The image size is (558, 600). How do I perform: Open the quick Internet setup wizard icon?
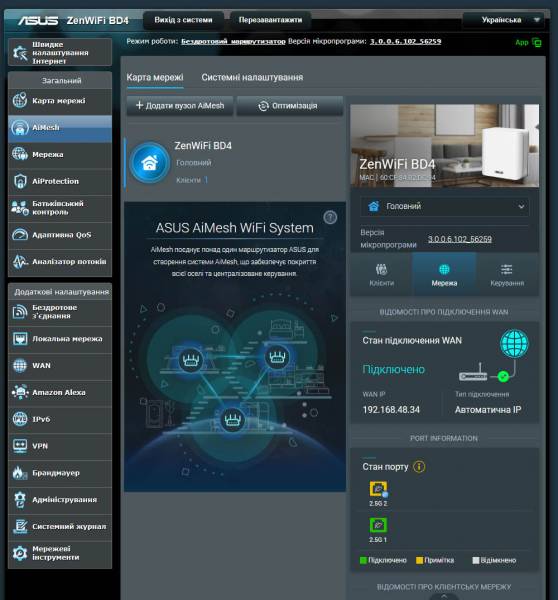[x=20, y=52]
